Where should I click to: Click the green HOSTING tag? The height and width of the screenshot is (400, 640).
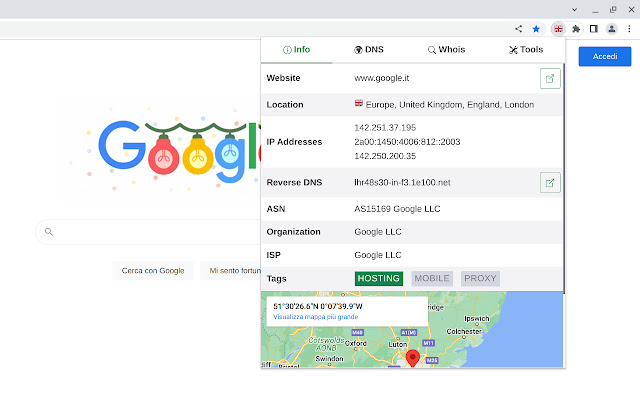pos(379,278)
